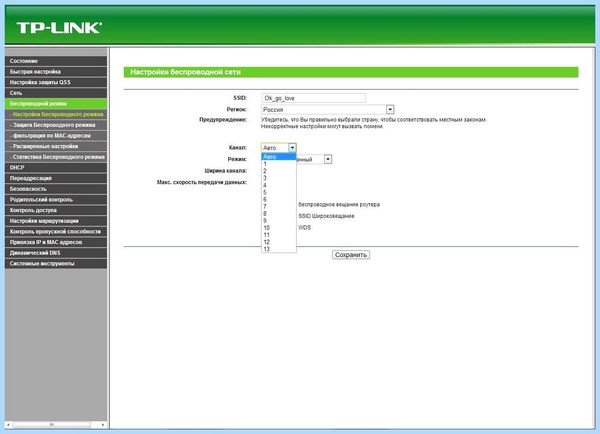Image resolution: width=600 pixels, height=434 pixels.
Task: Go to Настройка защиты QSS
Action: 56,82
